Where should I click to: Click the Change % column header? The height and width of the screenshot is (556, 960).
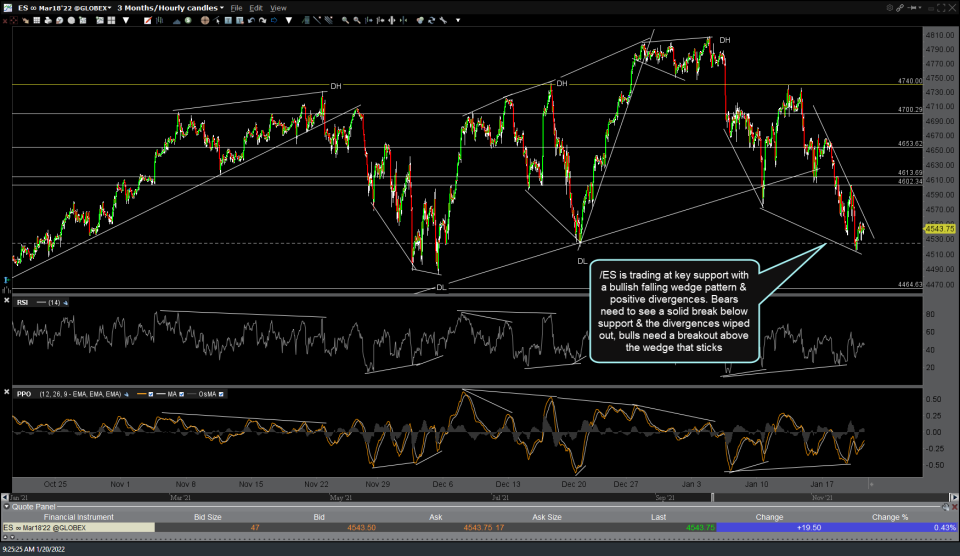coord(890,517)
